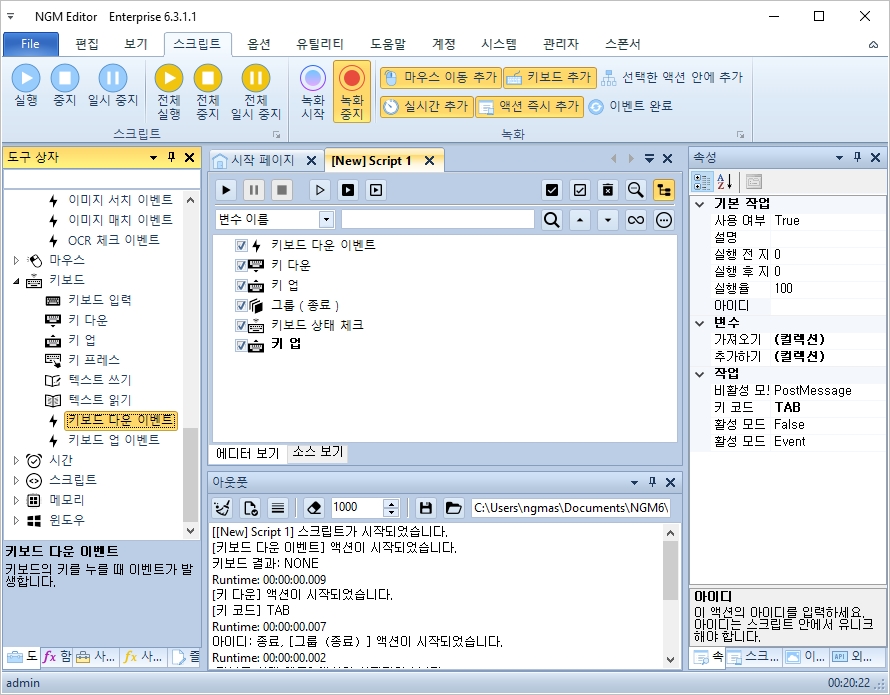
Task: Click the categorized view icon in the properties panel
Action: (x=702, y=182)
